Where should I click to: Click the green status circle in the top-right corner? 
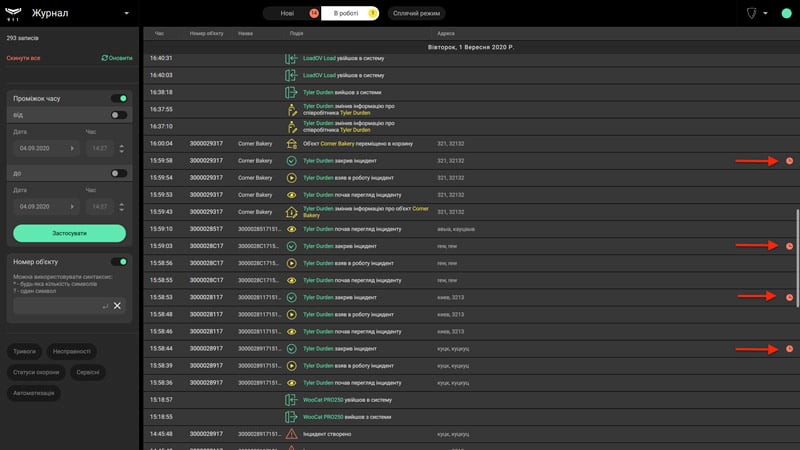pos(786,13)
